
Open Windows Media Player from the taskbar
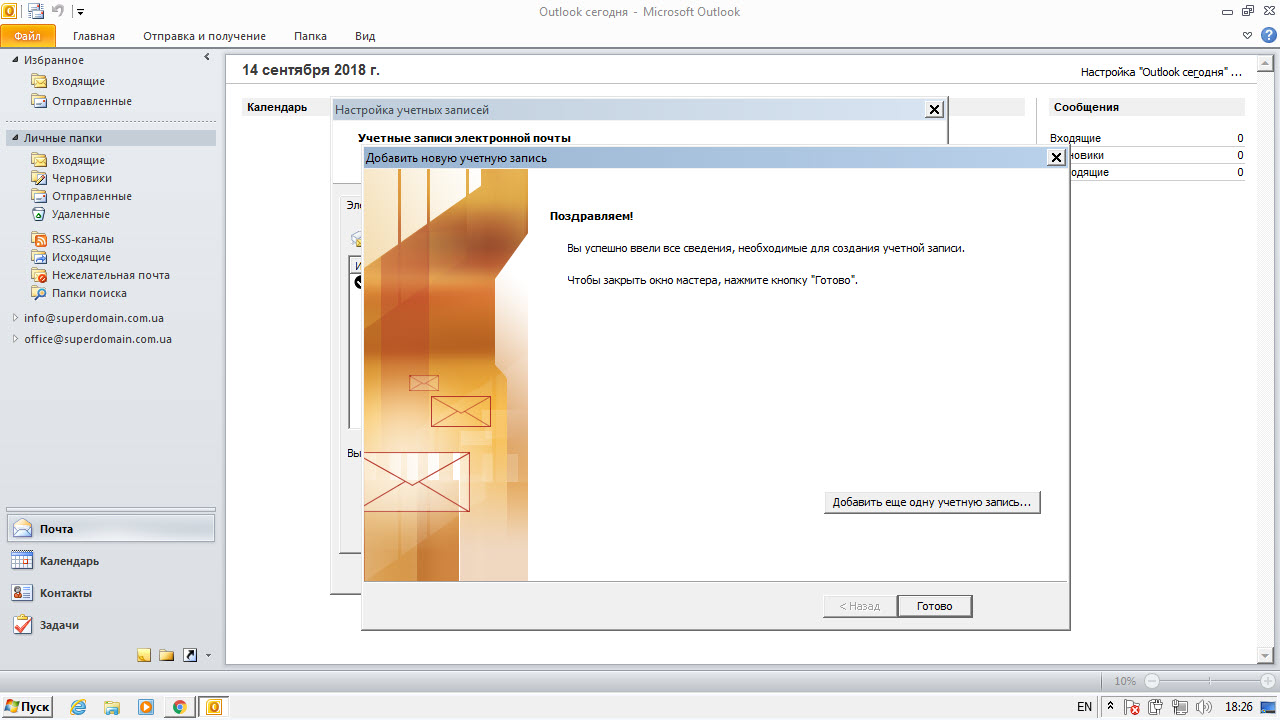[x=146, y=707]
